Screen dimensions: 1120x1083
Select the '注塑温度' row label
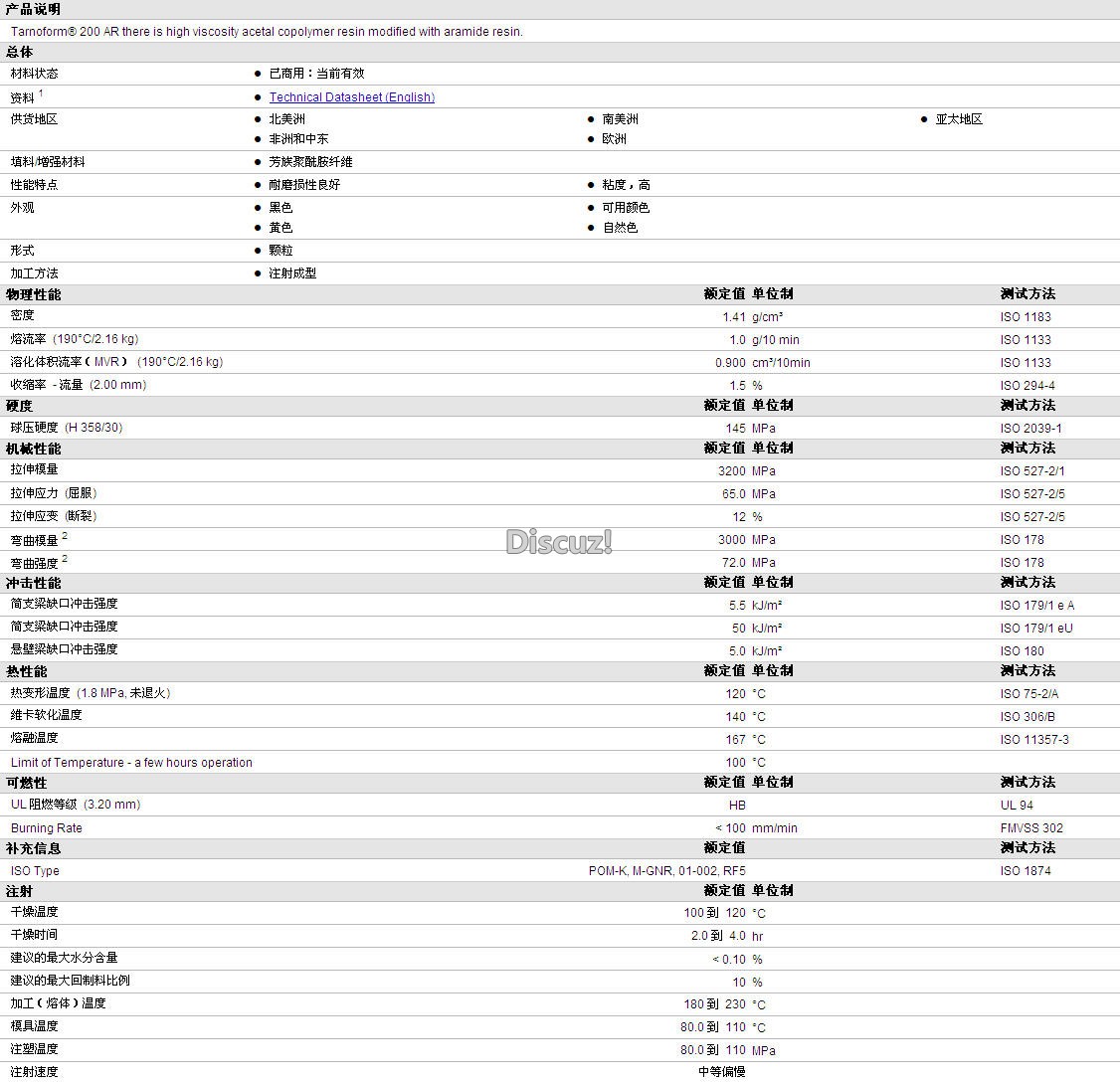34,1049
